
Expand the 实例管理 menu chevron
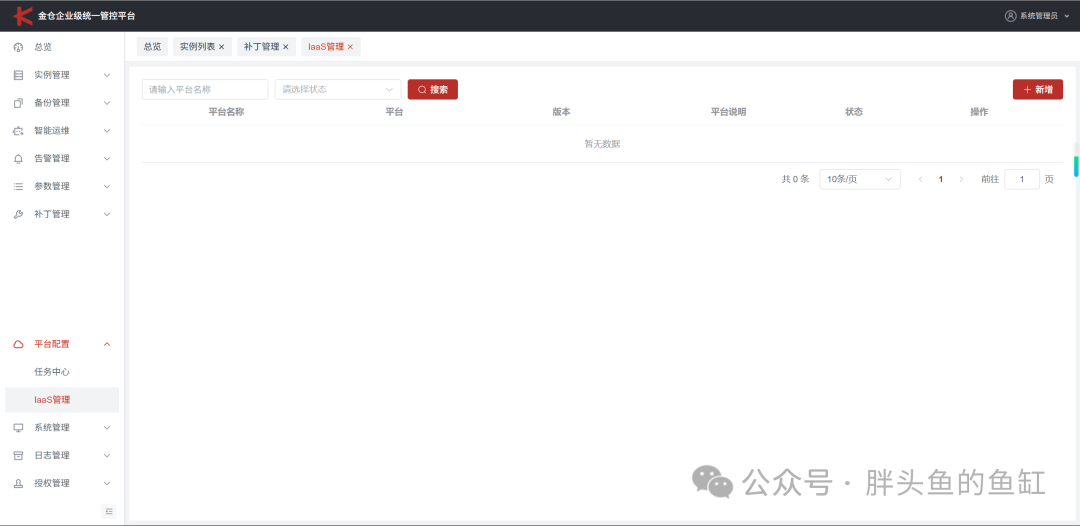coord(107,75)
